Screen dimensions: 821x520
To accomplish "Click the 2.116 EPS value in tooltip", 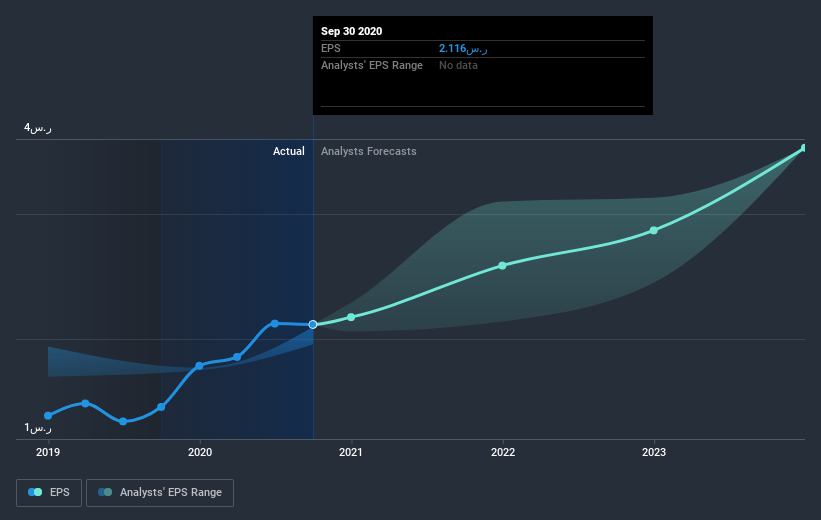I will (463, 49).
